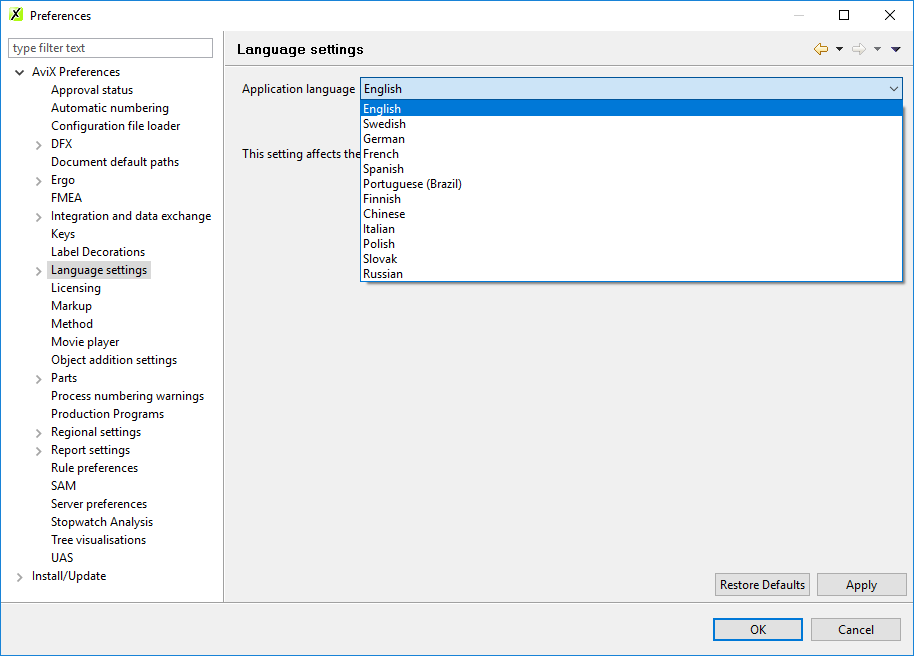Click the type filter text field
Screen dimensions: 914x656
(x=110, y=47)
